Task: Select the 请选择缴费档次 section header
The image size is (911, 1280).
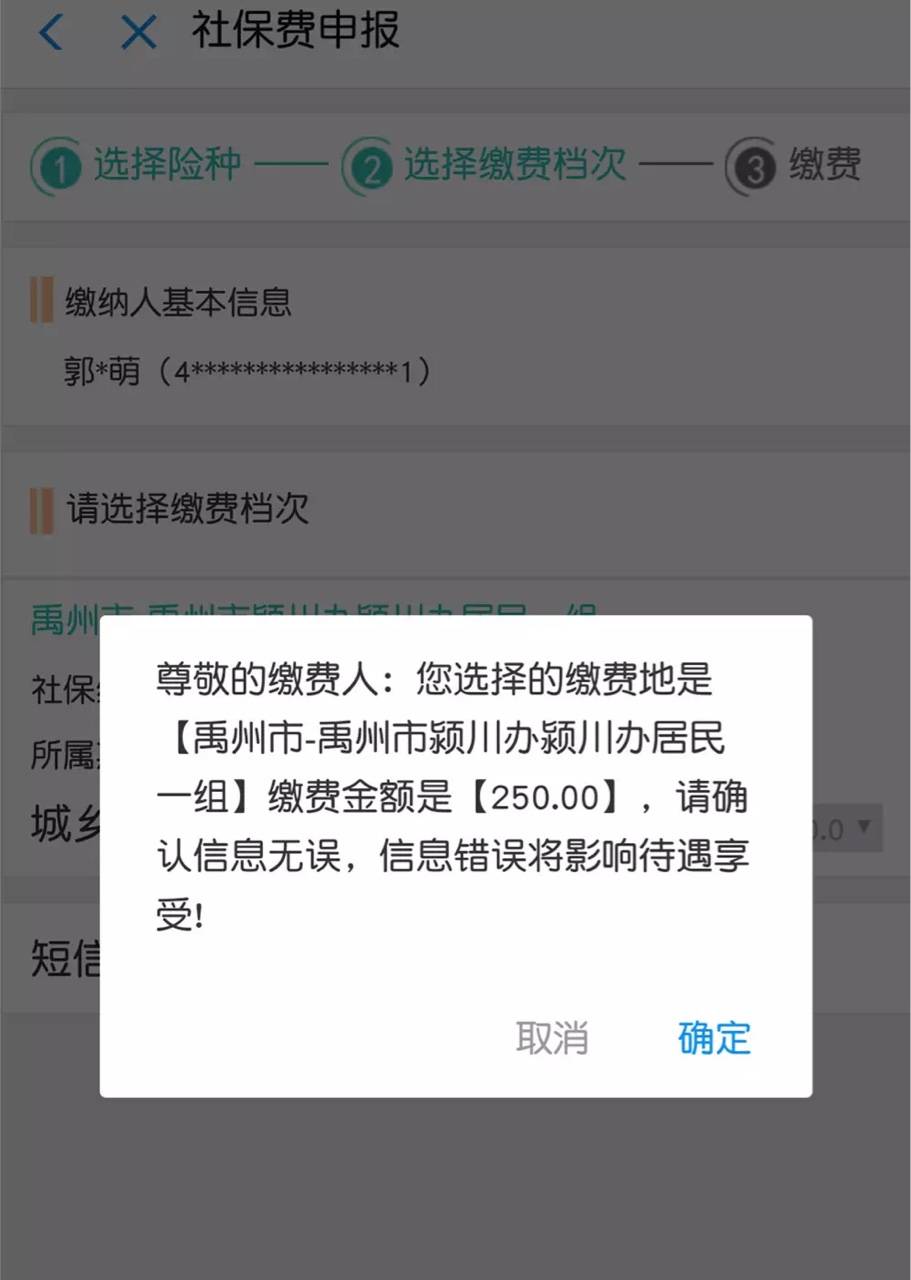Action: tap(187, 509)
